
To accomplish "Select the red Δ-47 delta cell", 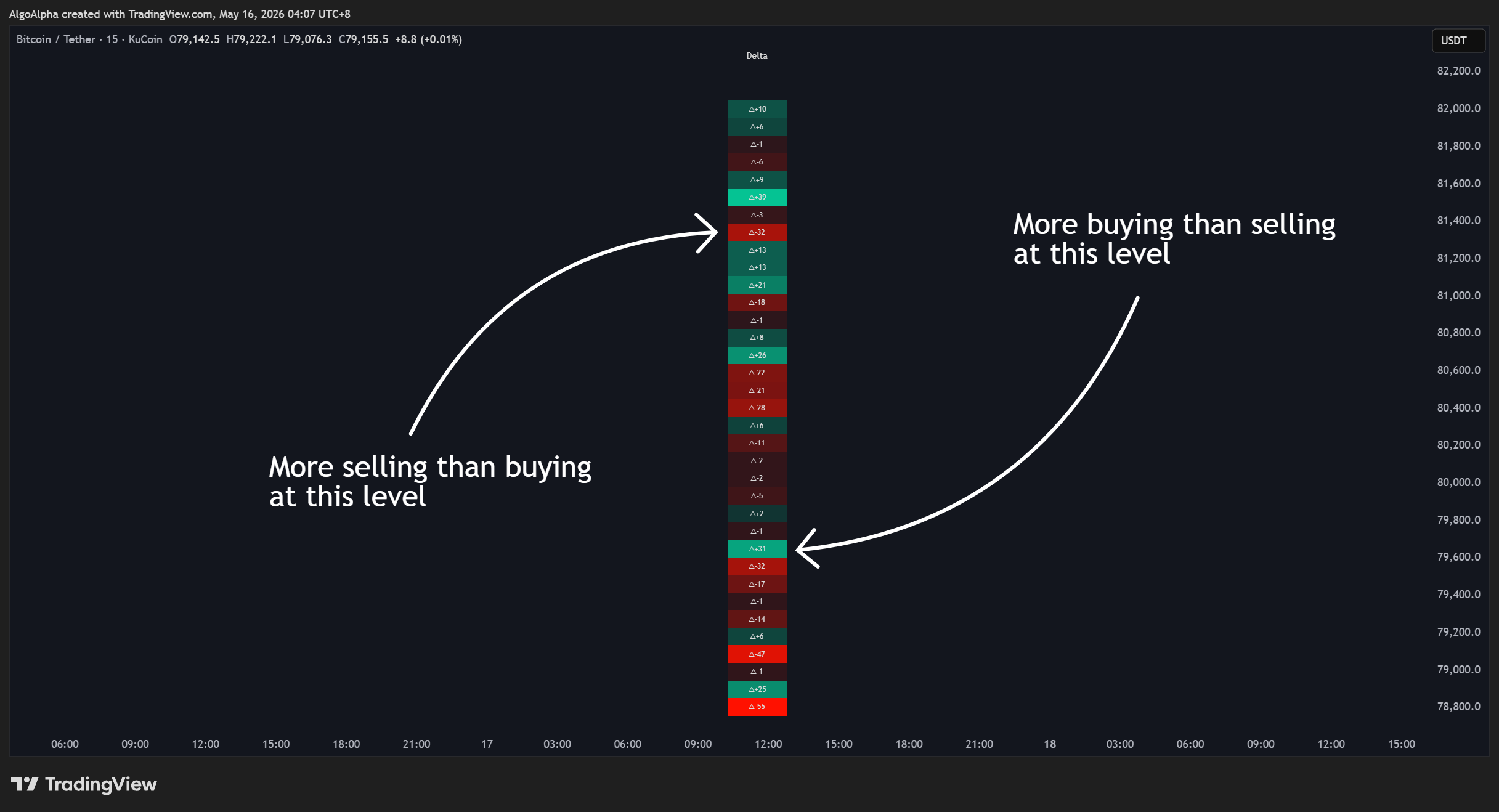I will coord(757,654).
